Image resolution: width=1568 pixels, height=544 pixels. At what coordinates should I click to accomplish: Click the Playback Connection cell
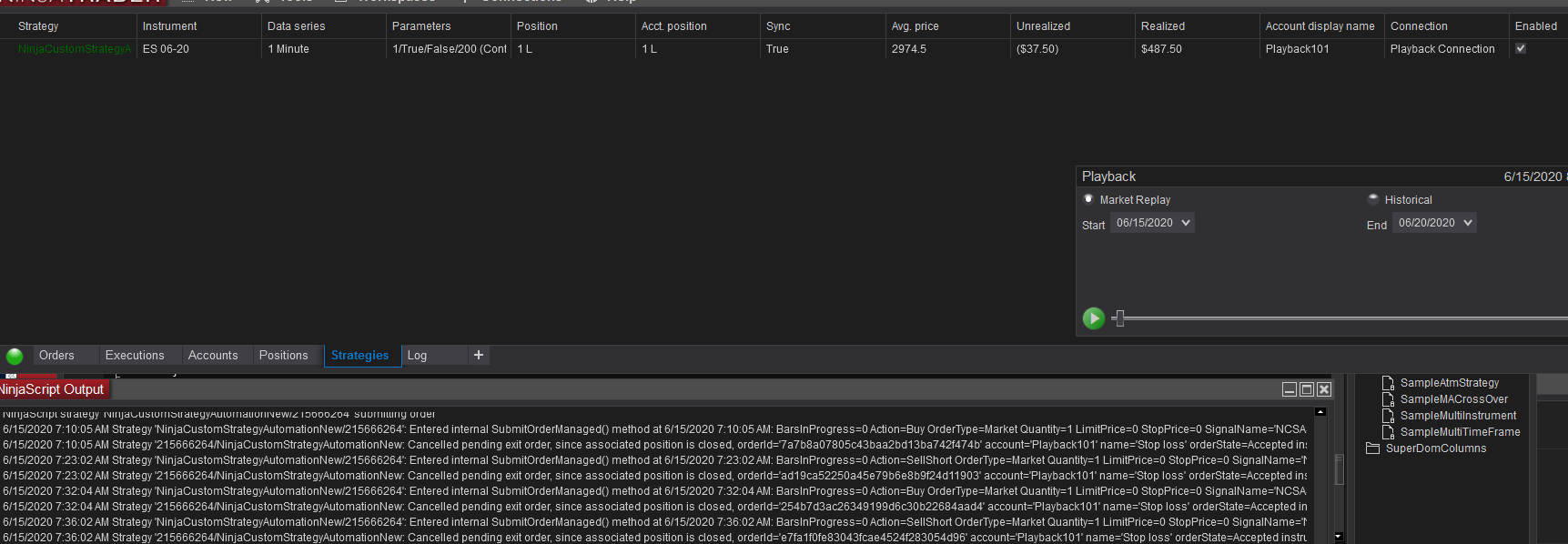click(x=1442, y=49)
